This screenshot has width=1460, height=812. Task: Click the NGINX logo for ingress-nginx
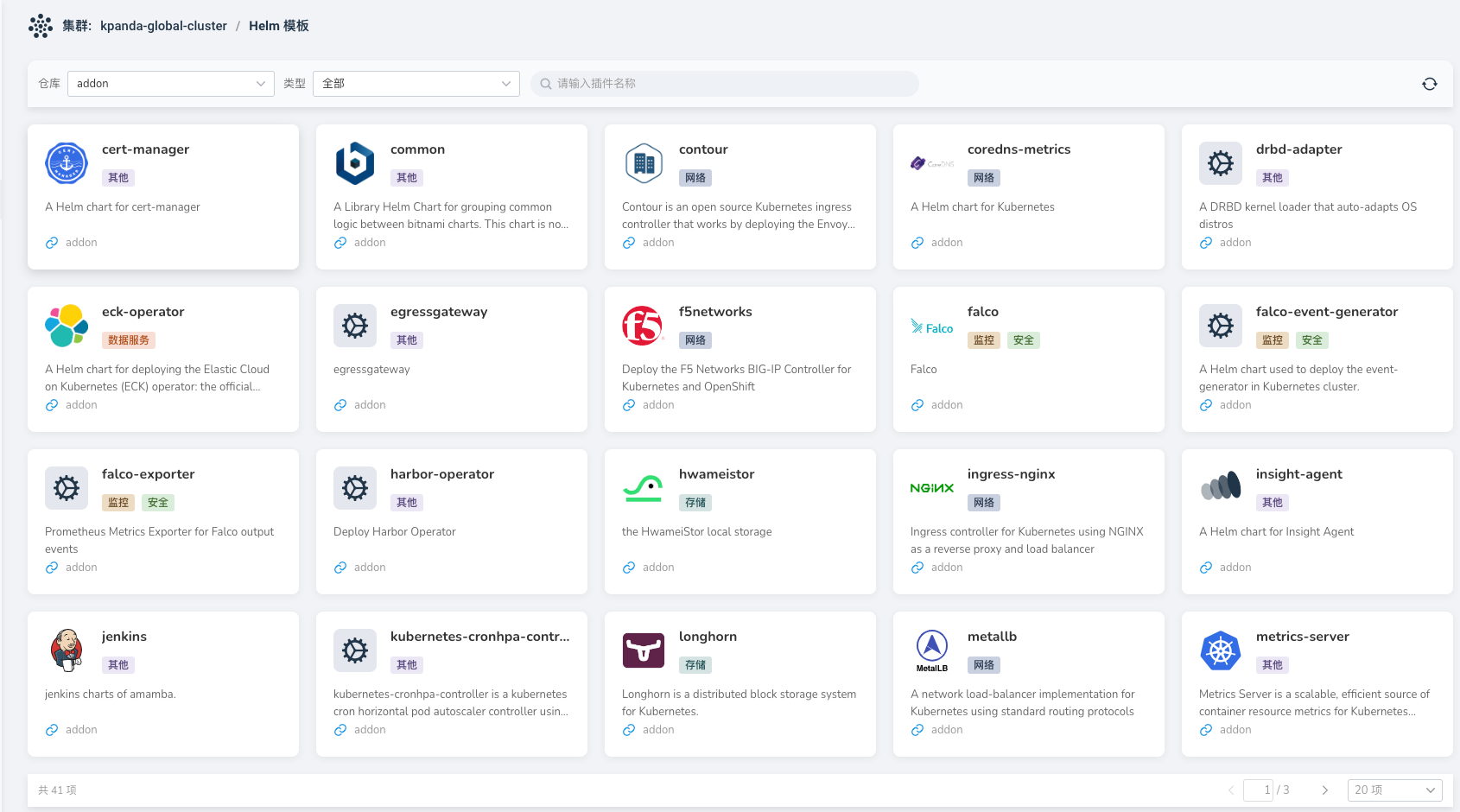coord(932,488)
